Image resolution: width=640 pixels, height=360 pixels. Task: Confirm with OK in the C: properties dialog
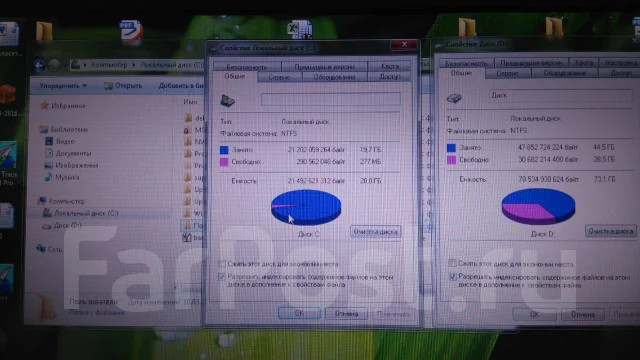point(299,313)
